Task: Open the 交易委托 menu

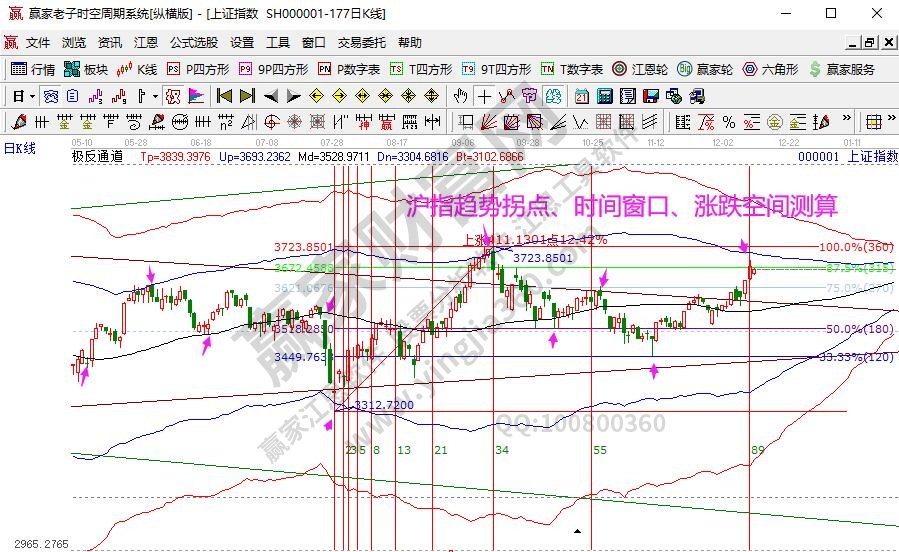Action: click(x=361, y=43)
